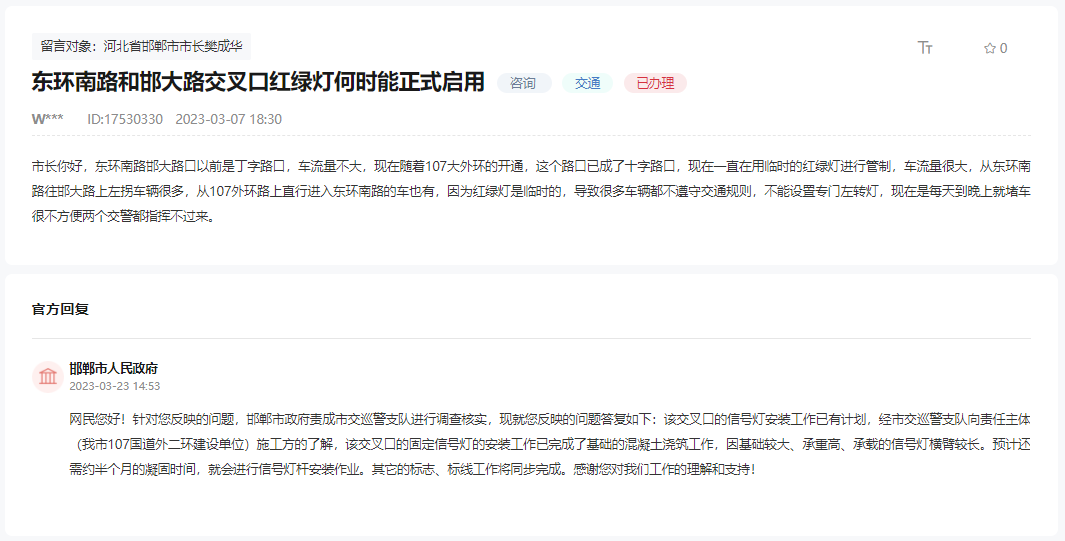Click the 留言对象 河北省邯郸市市长 label
1065x541 pixels.
pyautogui.click(x=141, y=46)
